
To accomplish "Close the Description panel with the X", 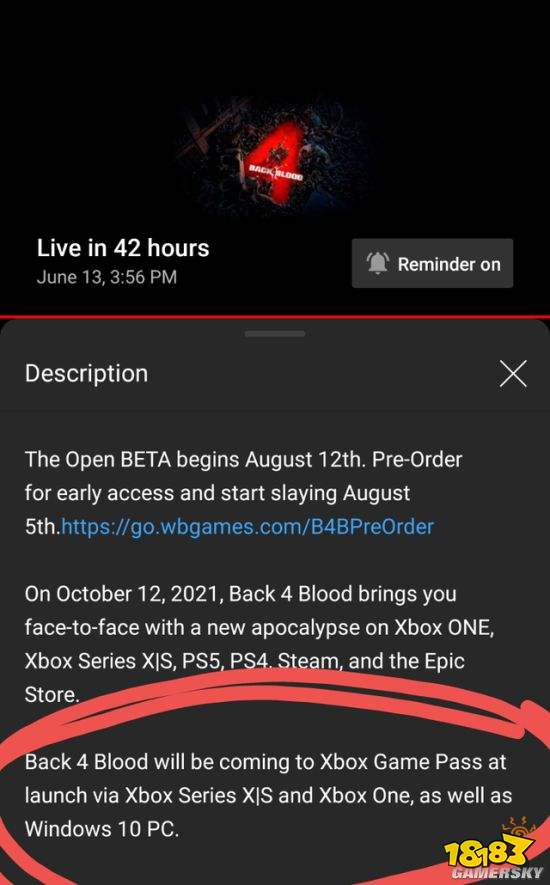I will pyautogui.click(x=513, y=374).
